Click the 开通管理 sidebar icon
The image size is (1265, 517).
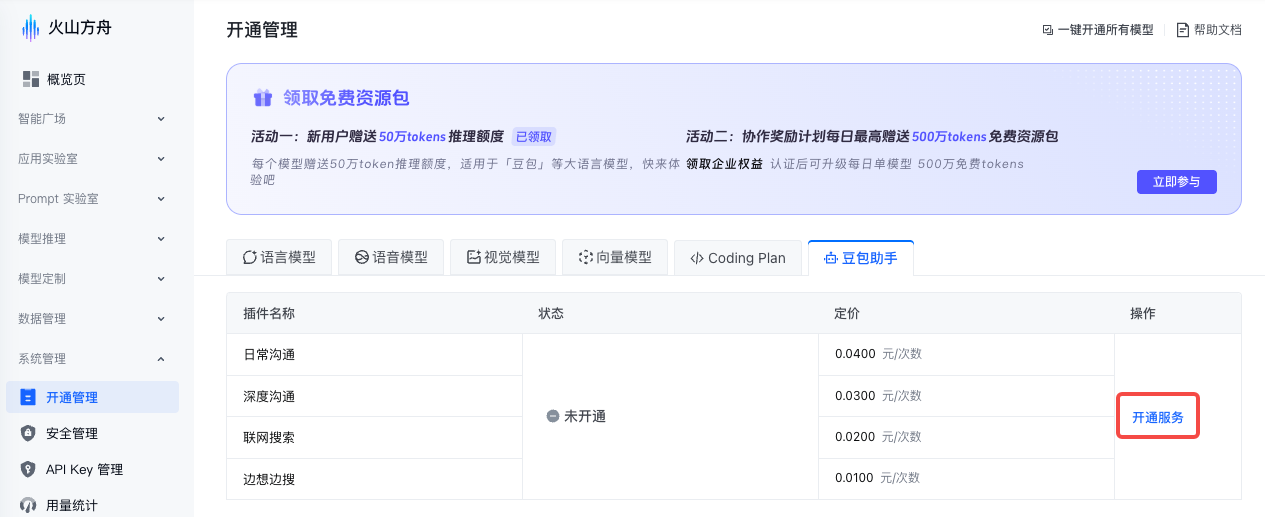(28, 397)
